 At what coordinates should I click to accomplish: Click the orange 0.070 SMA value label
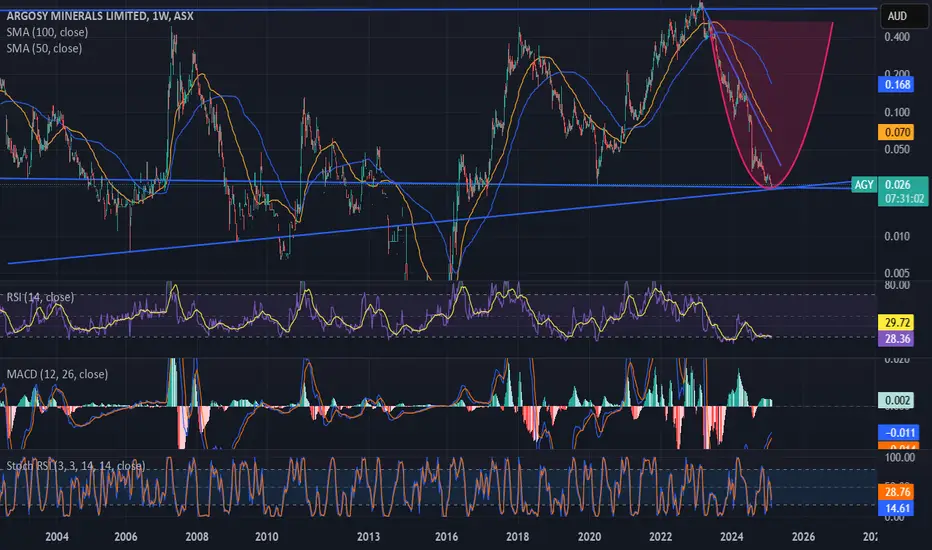pyautogui.click(x=897, y=132)
